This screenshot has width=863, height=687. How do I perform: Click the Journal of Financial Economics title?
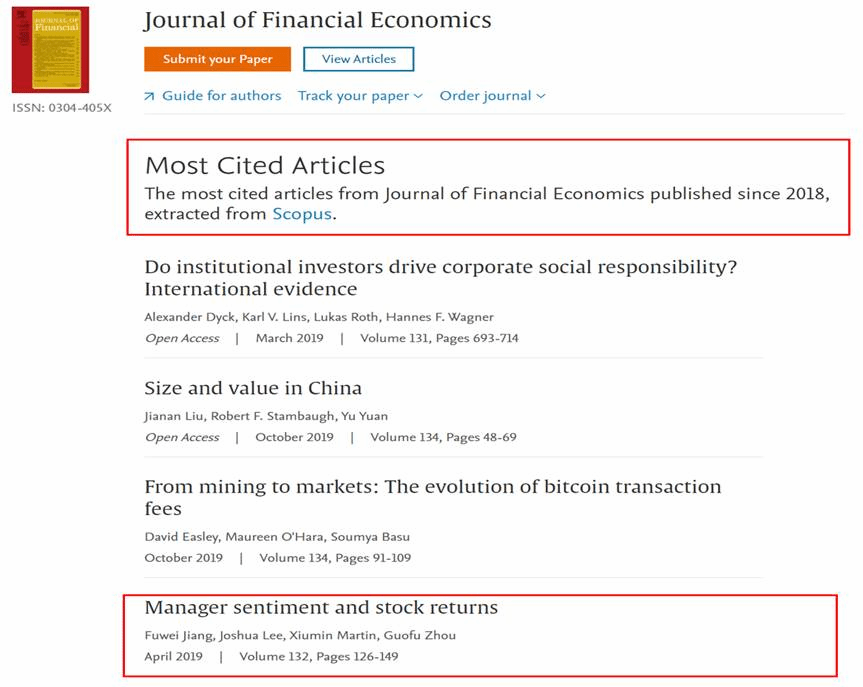pyautogui.click(x=318, y=20)
